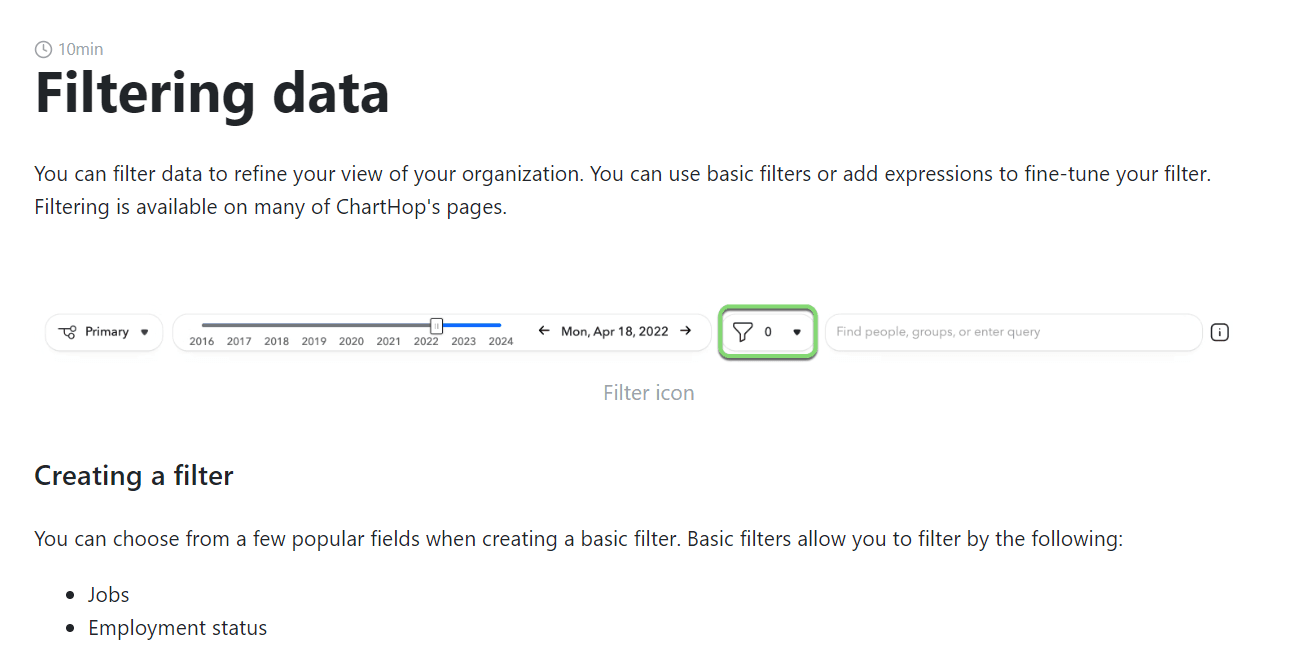Click the left arrow before the date
Screen dimensions: 1299x649
point(544,331)
